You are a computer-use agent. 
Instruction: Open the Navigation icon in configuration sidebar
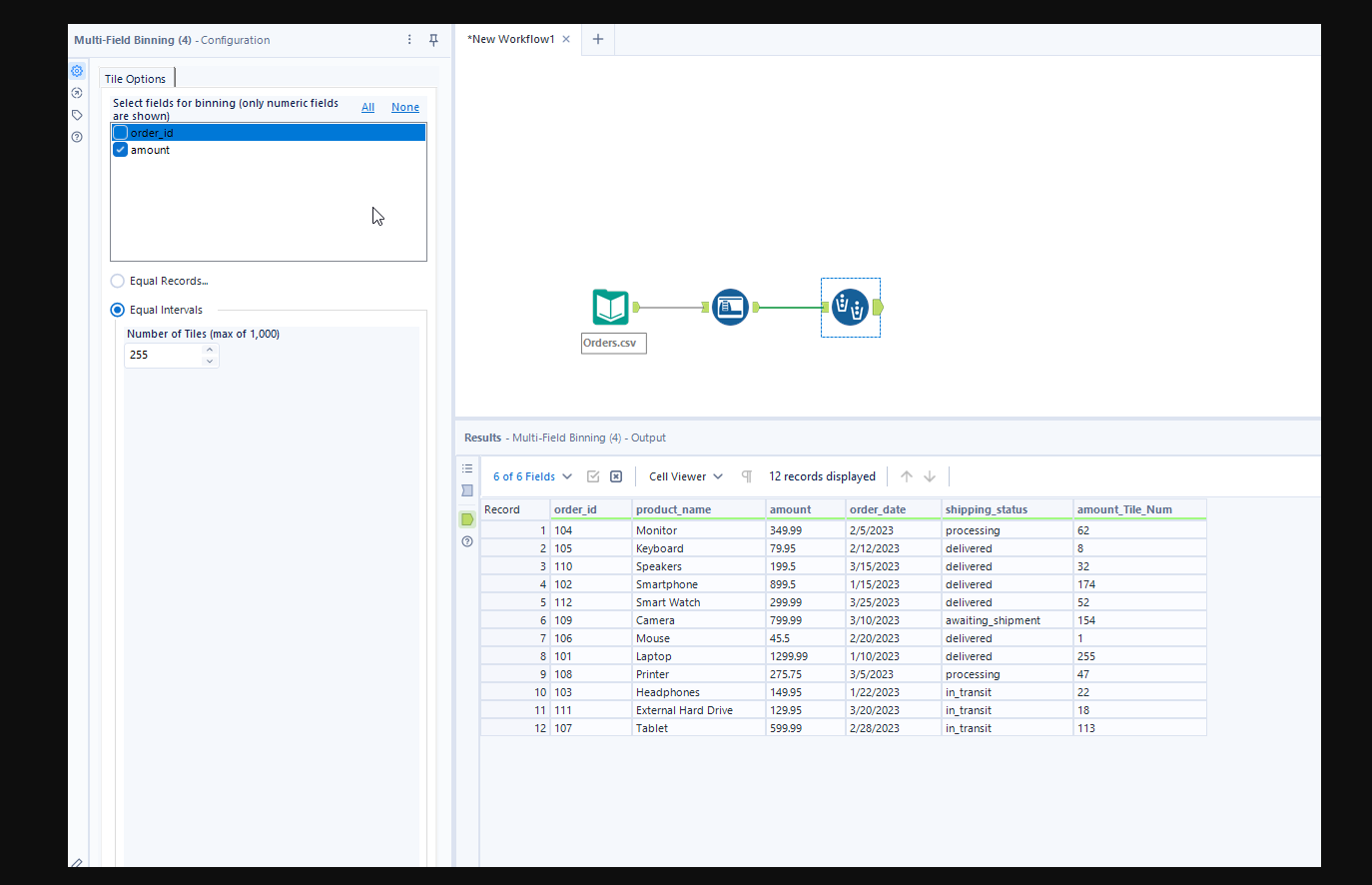77,93
